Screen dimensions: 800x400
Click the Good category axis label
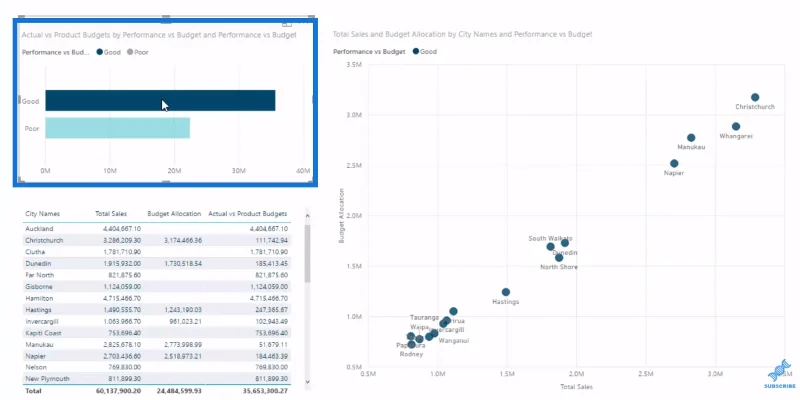click(30, 102)
